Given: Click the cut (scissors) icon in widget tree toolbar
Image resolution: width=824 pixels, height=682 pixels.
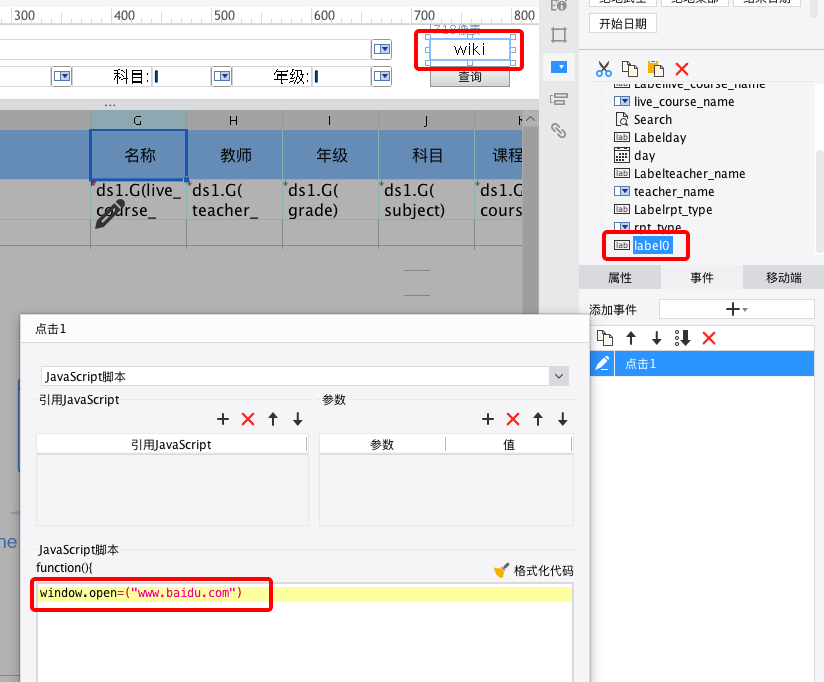Looking at the screenshot, I should [604, 69].
